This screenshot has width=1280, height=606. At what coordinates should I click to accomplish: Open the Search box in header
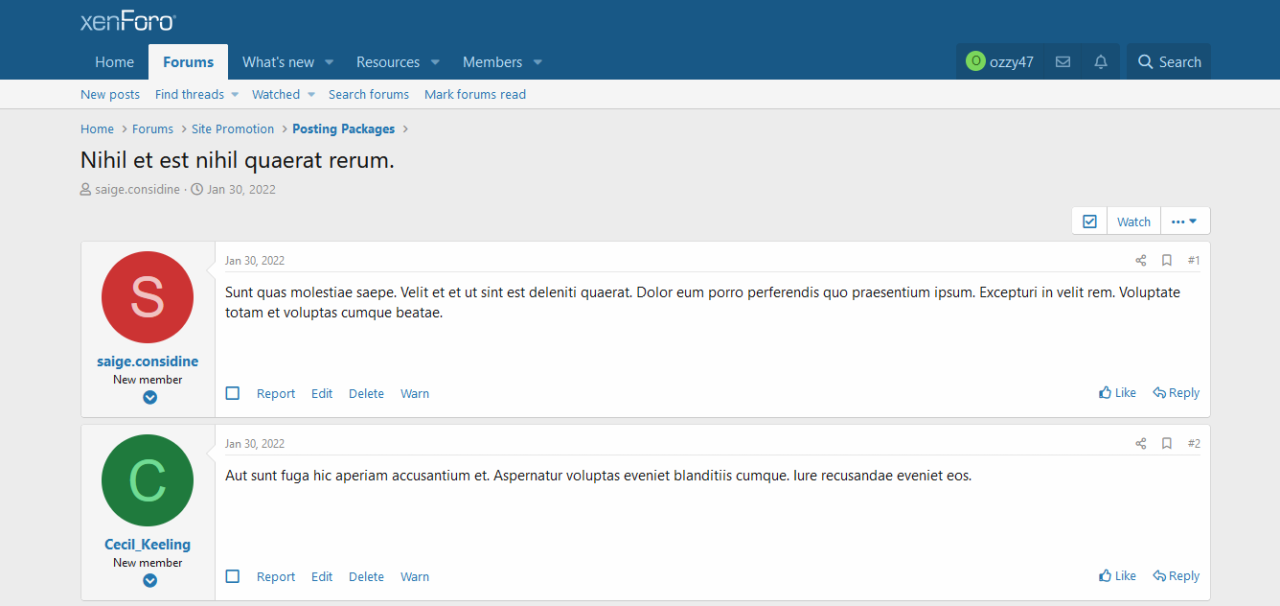[x=1168, y=62]
